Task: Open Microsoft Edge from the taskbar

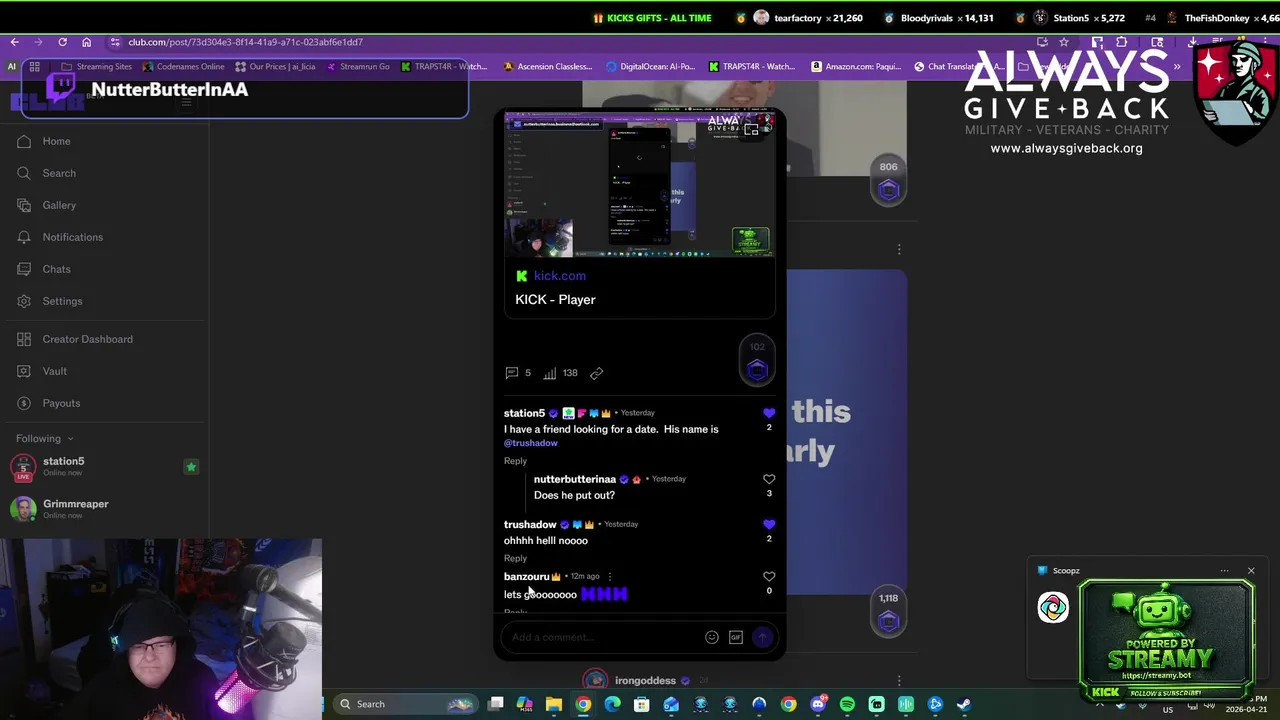Action: coord(612,704)
